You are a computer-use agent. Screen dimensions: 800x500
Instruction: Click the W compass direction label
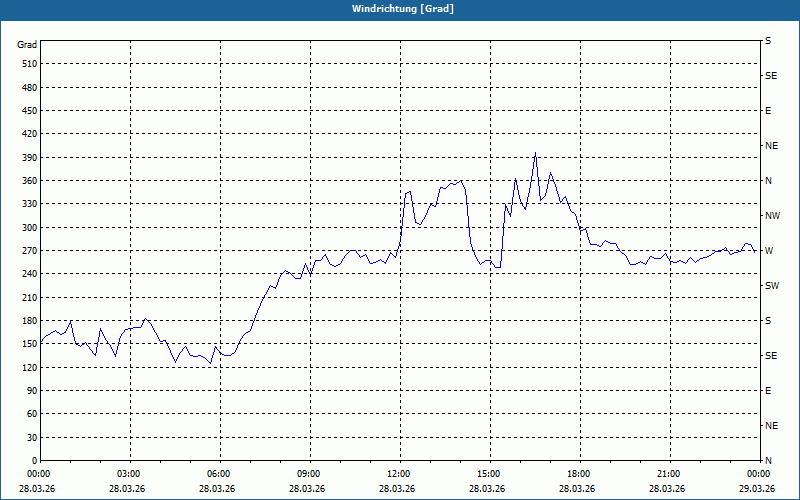pos(769,251)
